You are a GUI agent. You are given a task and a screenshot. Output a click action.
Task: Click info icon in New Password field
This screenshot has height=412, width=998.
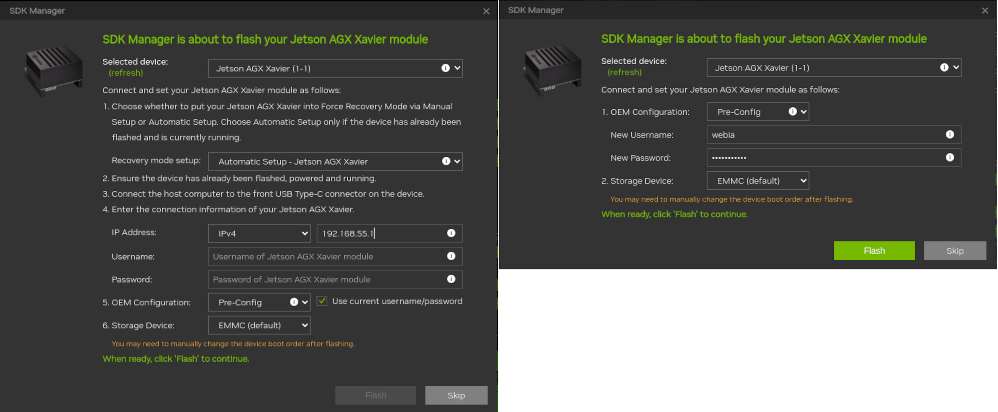tap(950, 158)
